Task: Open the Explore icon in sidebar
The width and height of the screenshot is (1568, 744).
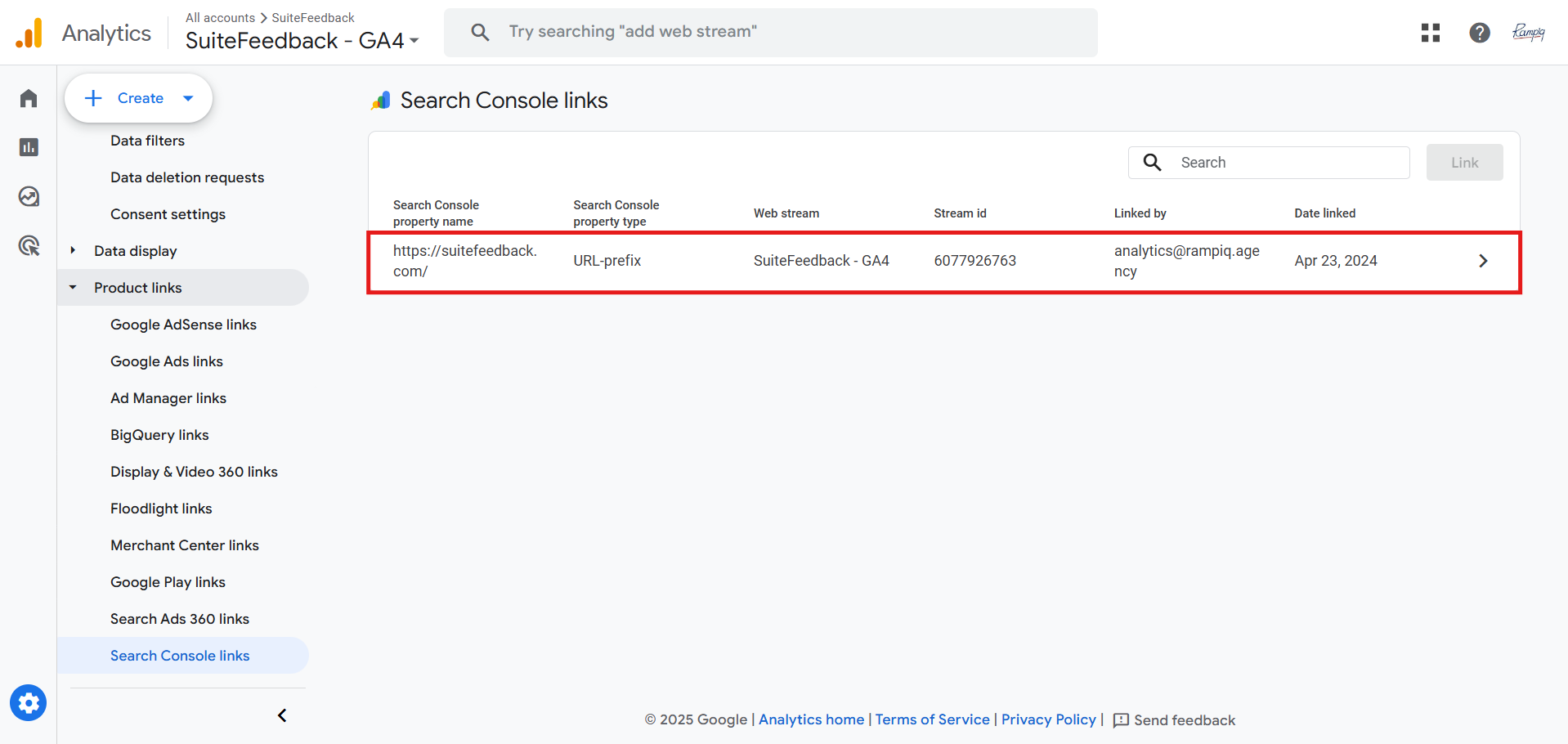Action: (x=29, y=196)
